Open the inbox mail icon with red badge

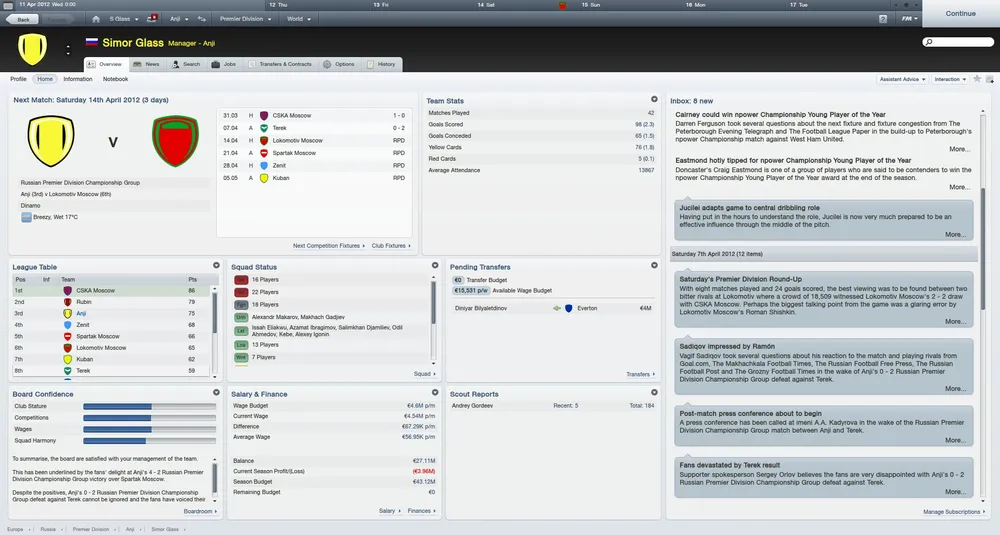(152, 19)
